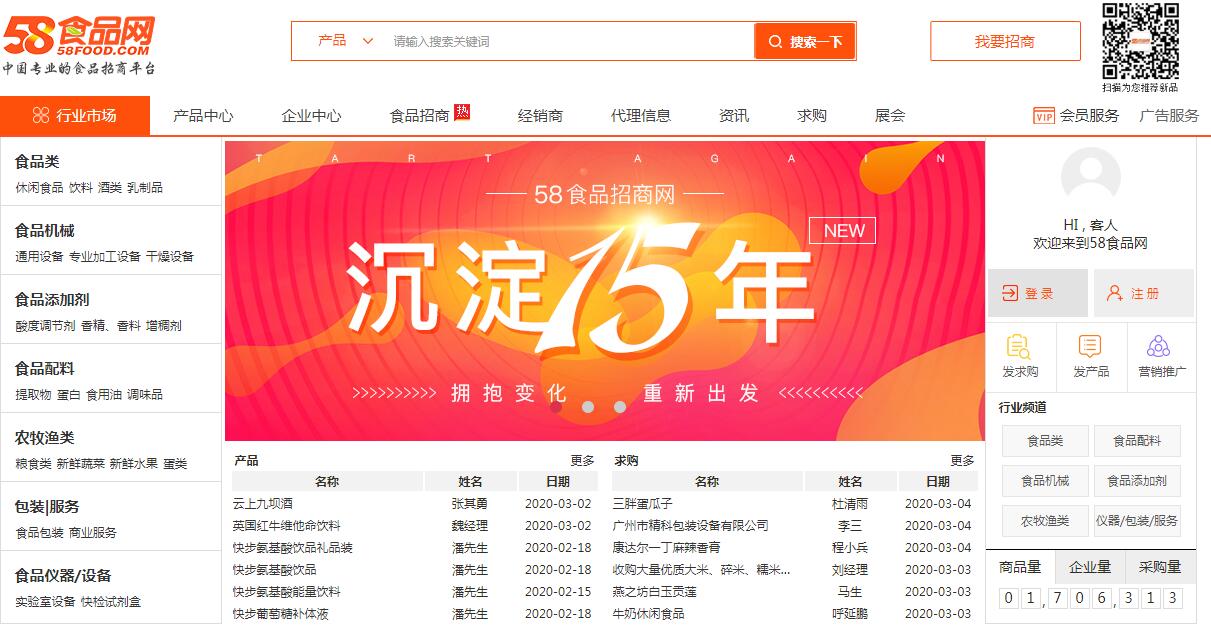Select 食用油 subcategory
Screen dimensions: 1211x633
point(104,395)
